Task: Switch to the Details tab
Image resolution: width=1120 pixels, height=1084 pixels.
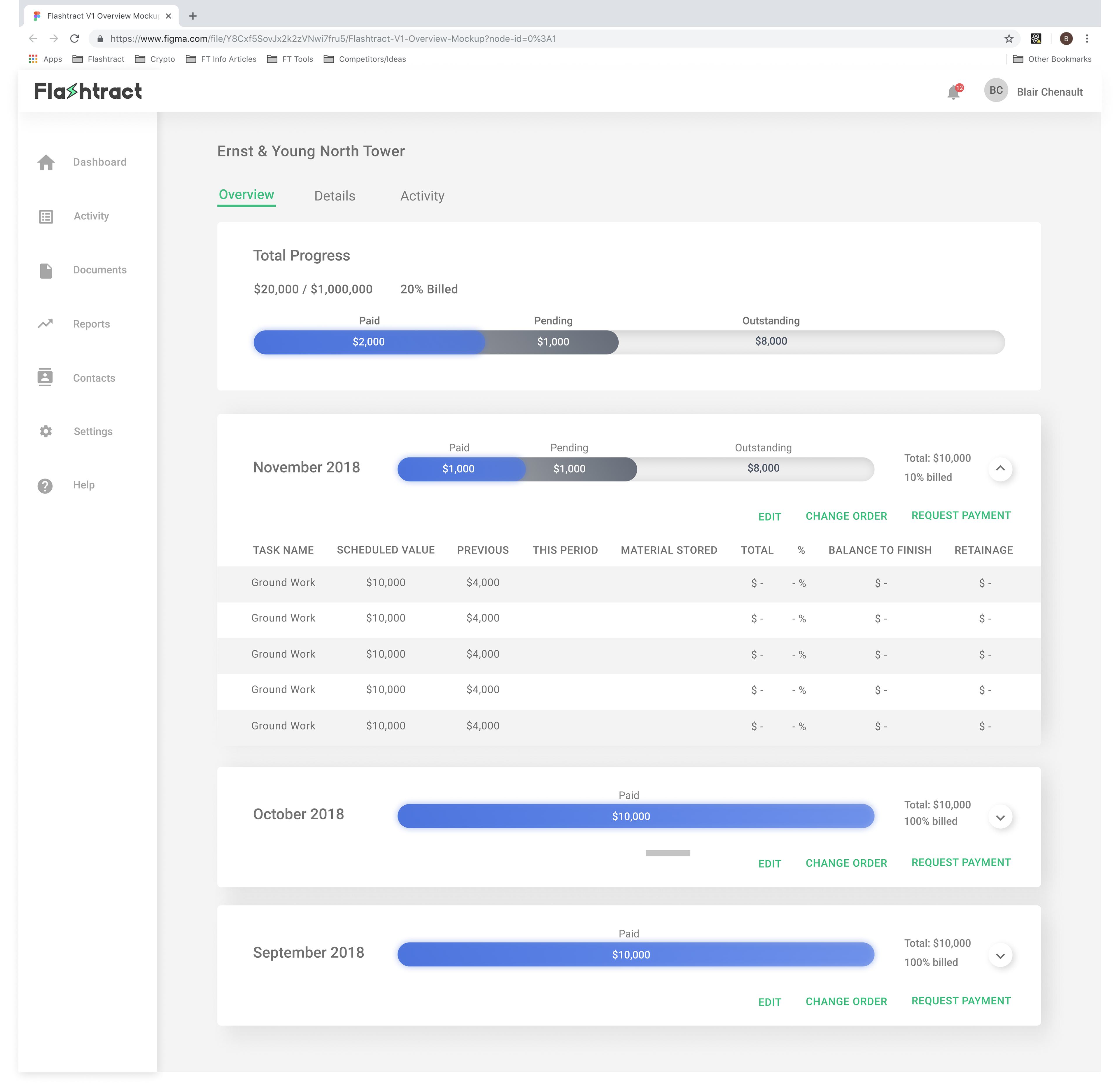Action: click(334, 196)
